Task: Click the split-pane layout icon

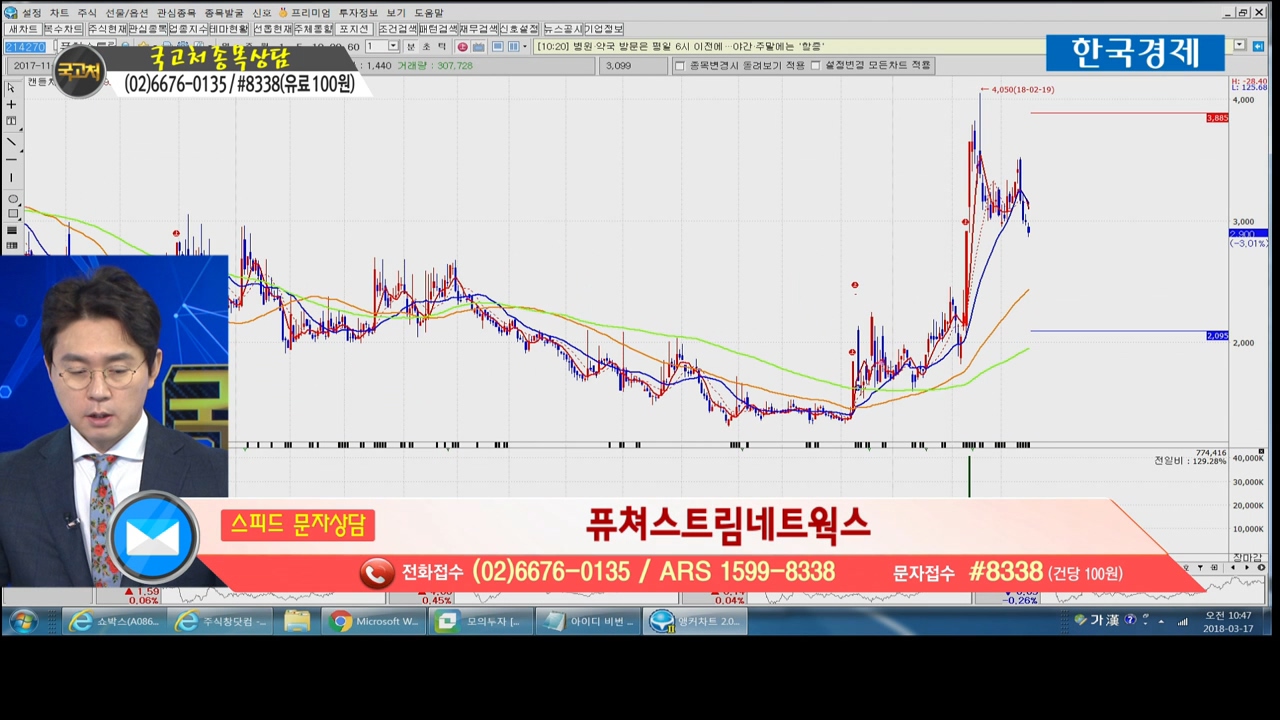Action: pos(513,47)
